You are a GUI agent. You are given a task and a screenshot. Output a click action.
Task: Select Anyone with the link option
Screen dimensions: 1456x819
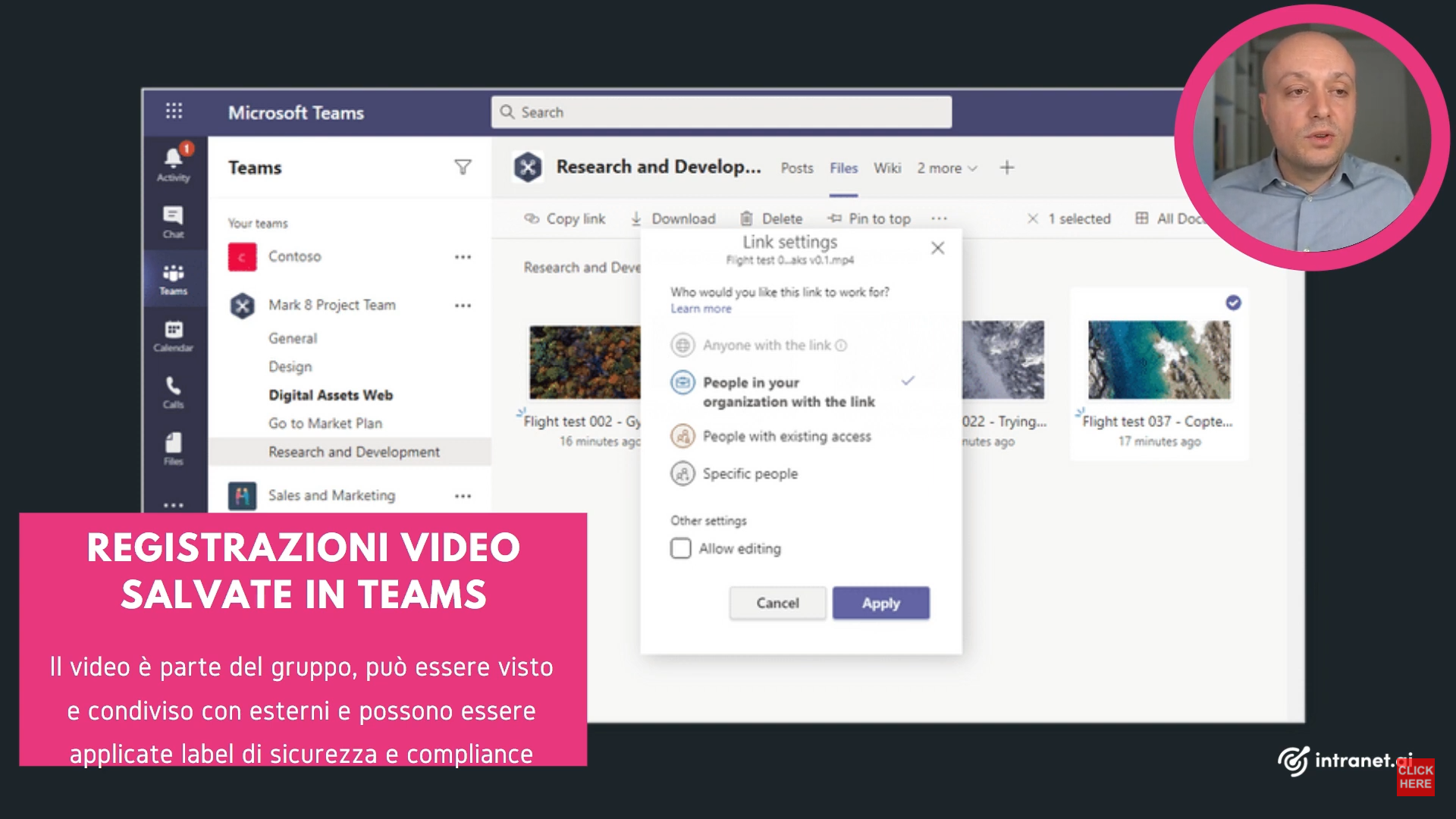(758, 346)
